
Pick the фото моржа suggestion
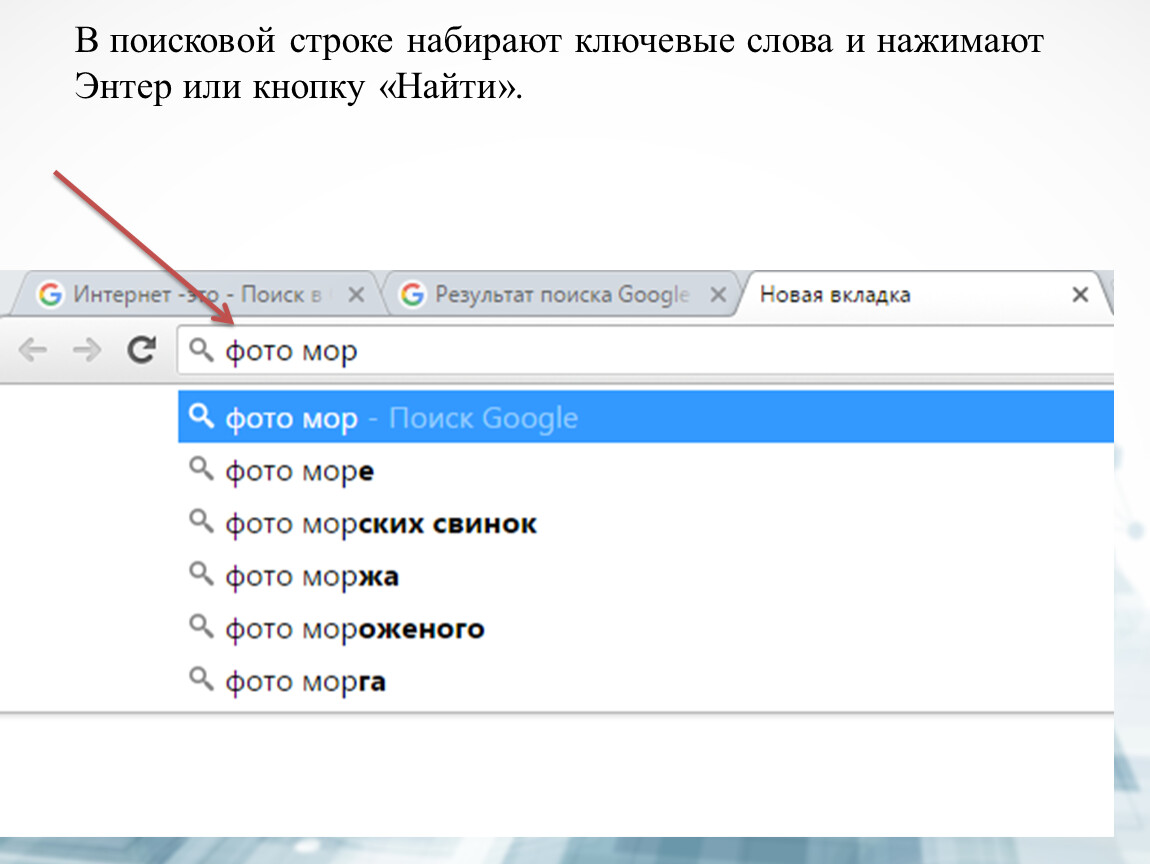click(x=645, y=576)
